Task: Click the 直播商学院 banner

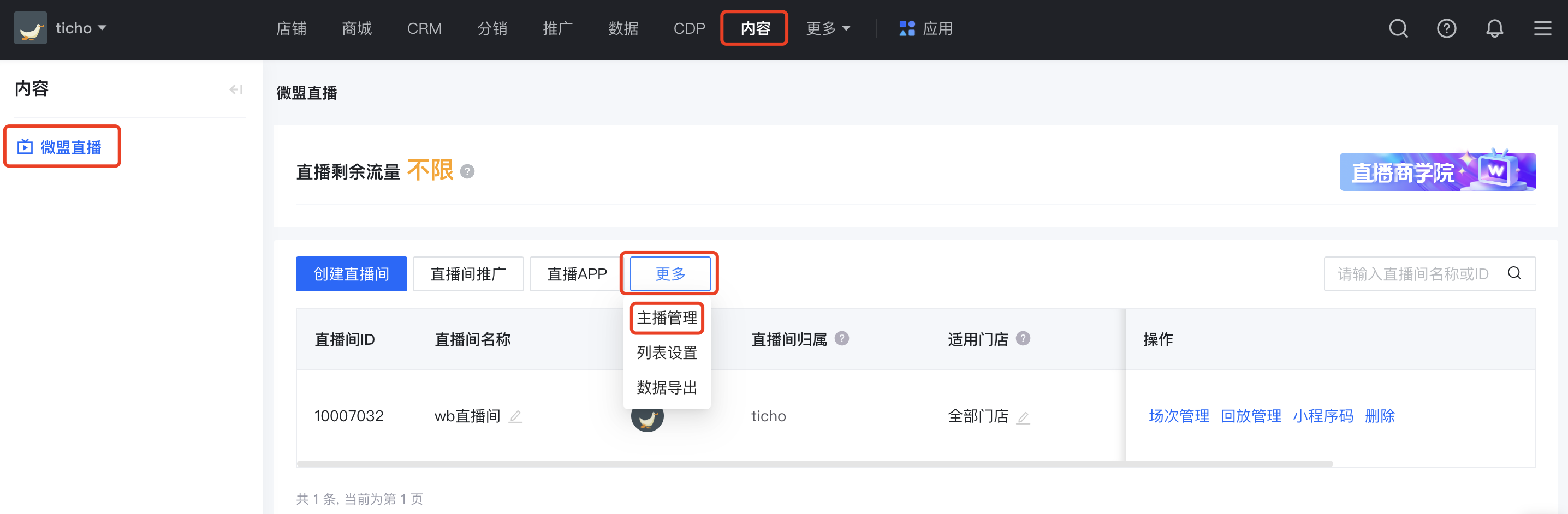Action: (x=1437, y=170)
